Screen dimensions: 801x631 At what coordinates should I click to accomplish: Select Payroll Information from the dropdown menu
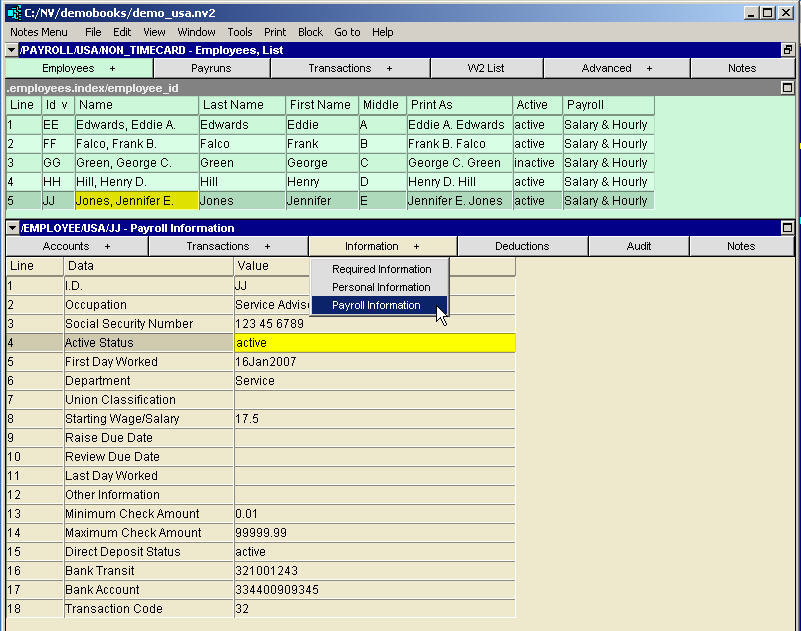tap(376, 305)
